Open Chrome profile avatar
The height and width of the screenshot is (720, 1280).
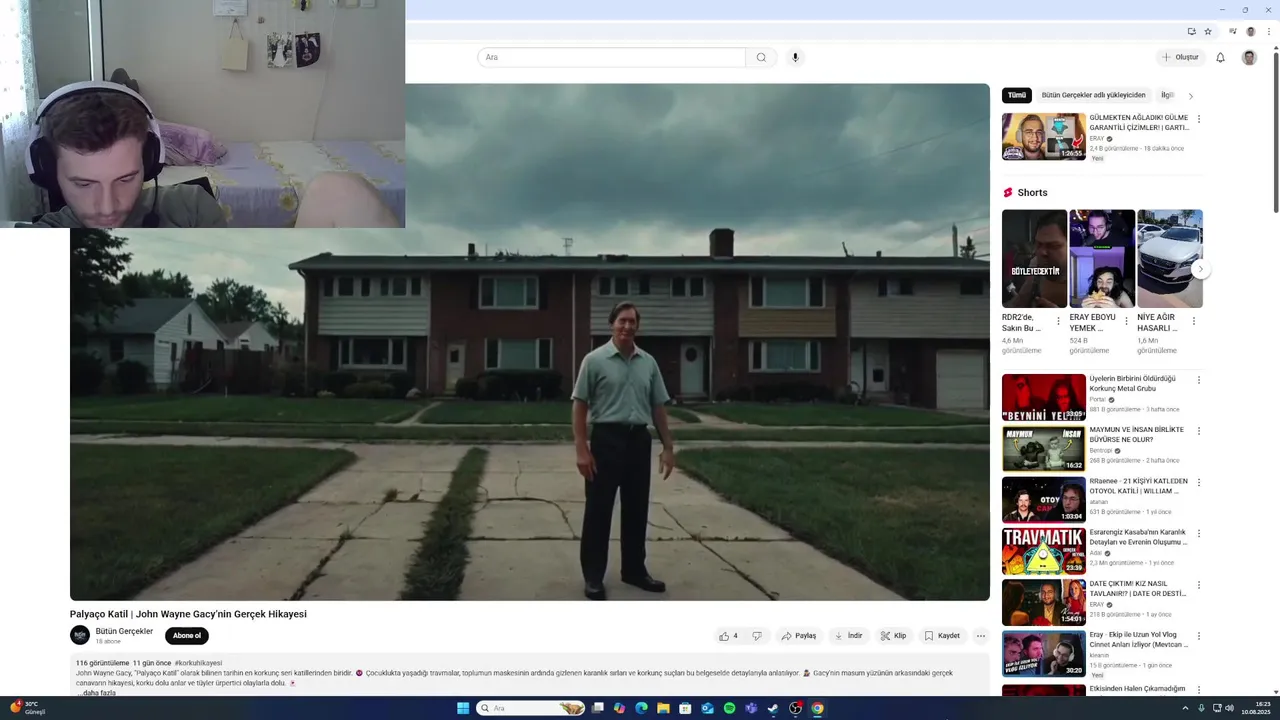1250,31
